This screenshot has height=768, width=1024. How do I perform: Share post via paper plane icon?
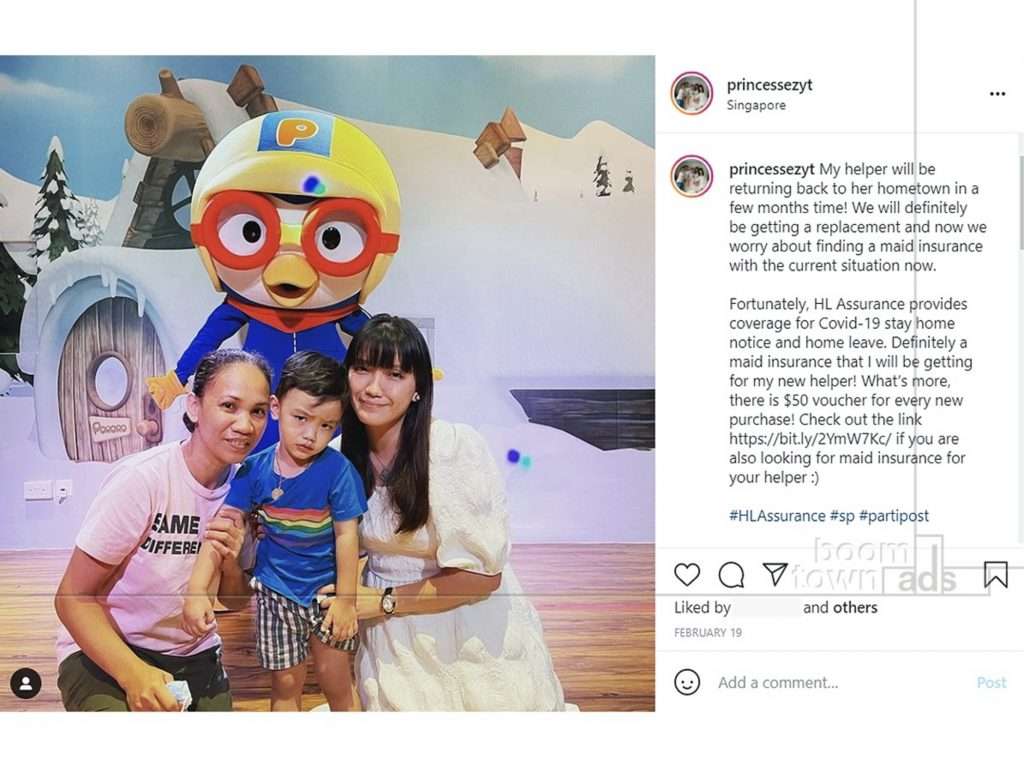pos(775,573)
